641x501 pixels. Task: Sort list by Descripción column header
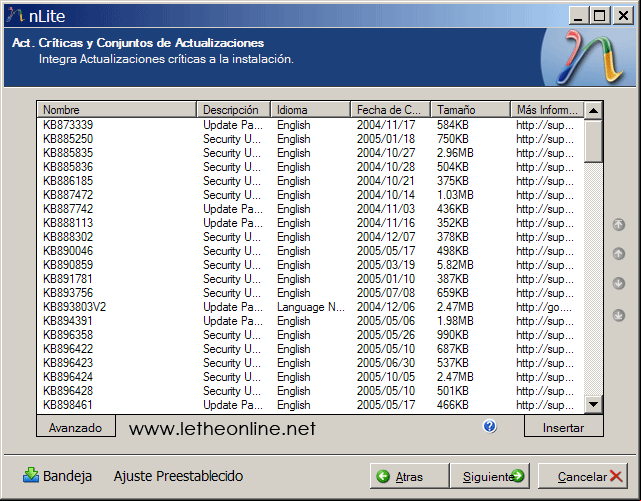click(233, 110)
